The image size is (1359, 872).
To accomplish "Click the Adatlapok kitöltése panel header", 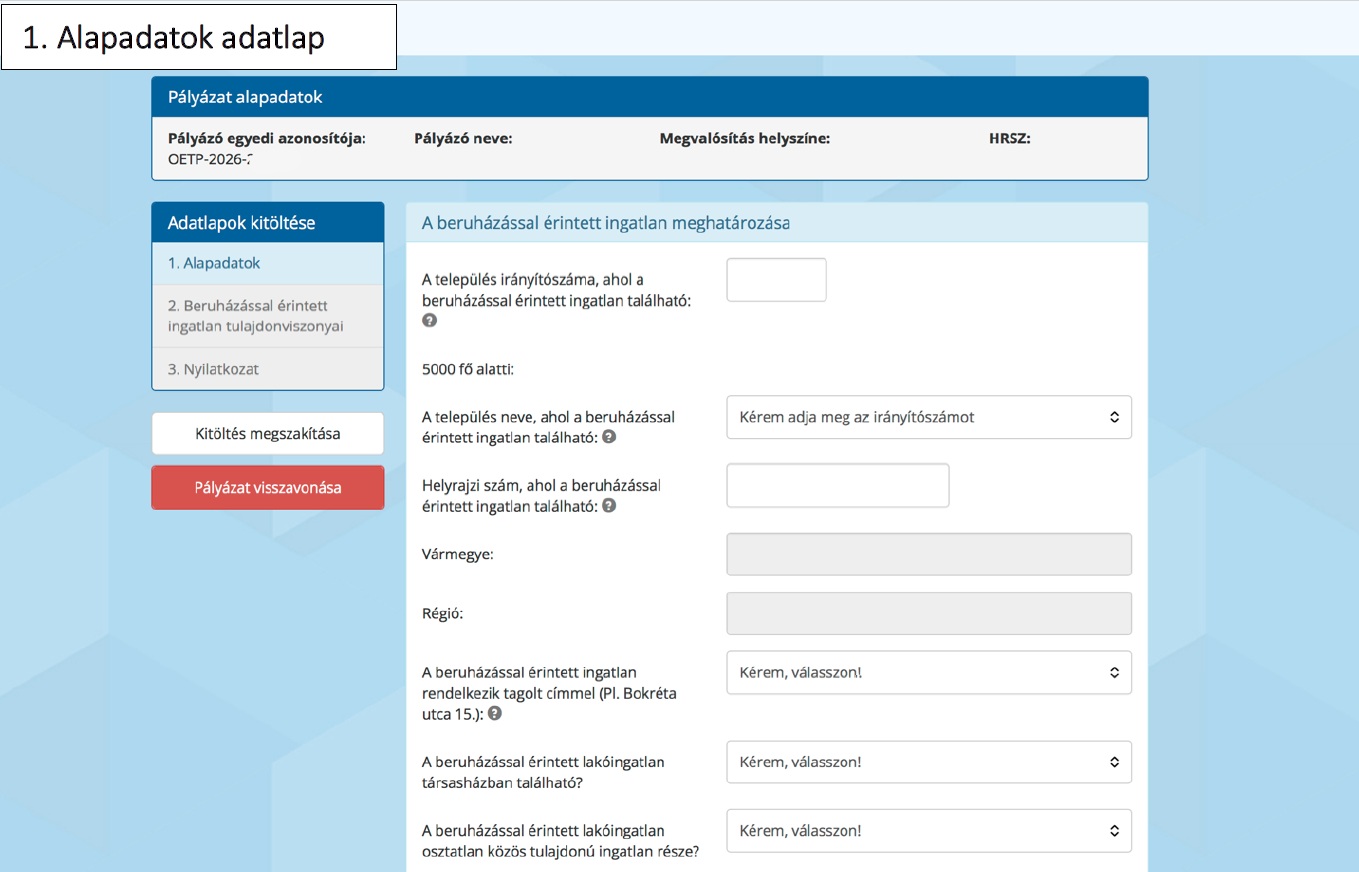I will click(267, 223).
